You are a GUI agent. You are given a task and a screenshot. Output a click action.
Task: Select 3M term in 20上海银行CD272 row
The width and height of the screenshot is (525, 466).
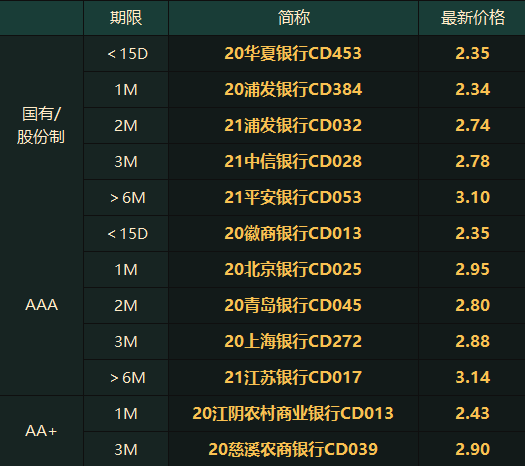126,341
